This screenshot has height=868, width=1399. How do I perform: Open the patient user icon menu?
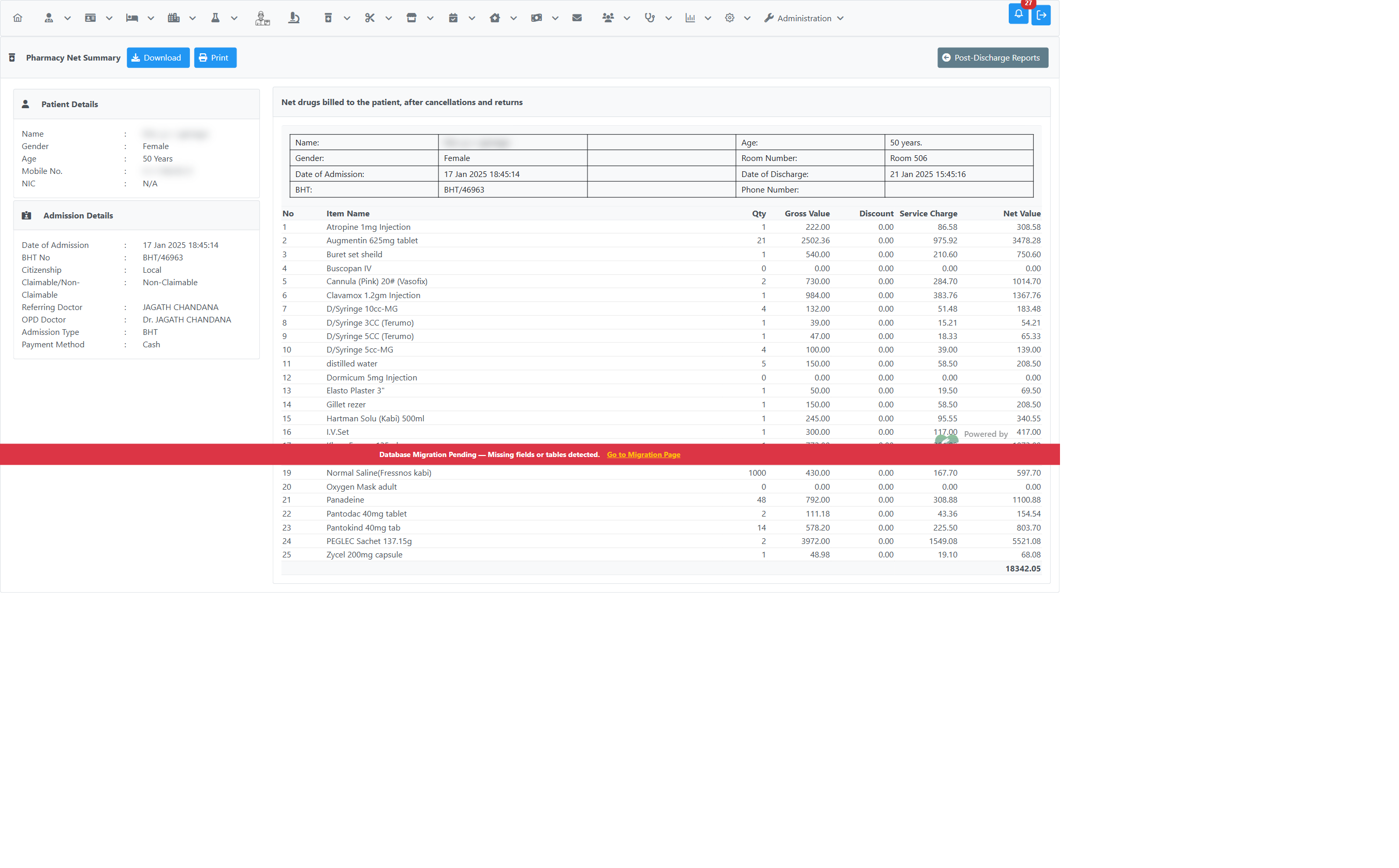49,18
